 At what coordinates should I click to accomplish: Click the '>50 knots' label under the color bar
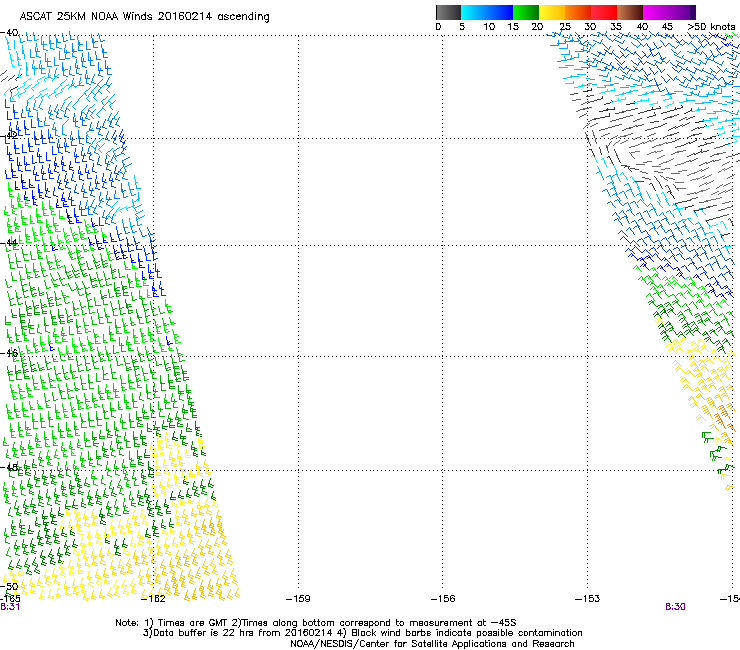711,27
